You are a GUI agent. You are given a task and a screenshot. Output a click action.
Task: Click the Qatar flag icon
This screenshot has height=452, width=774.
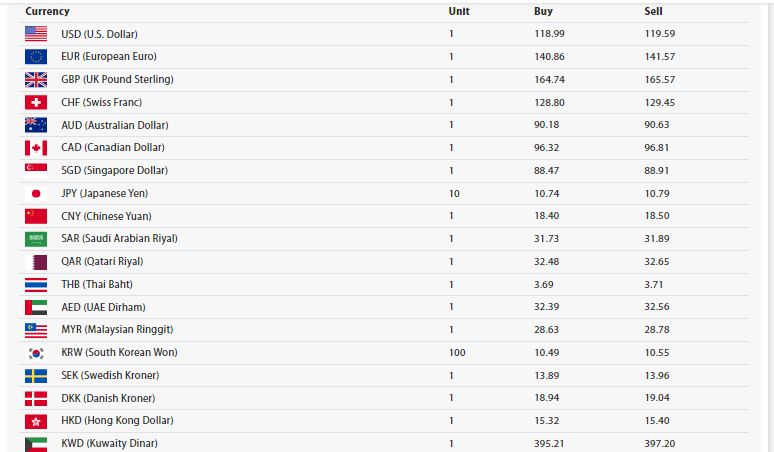(36, 262)
